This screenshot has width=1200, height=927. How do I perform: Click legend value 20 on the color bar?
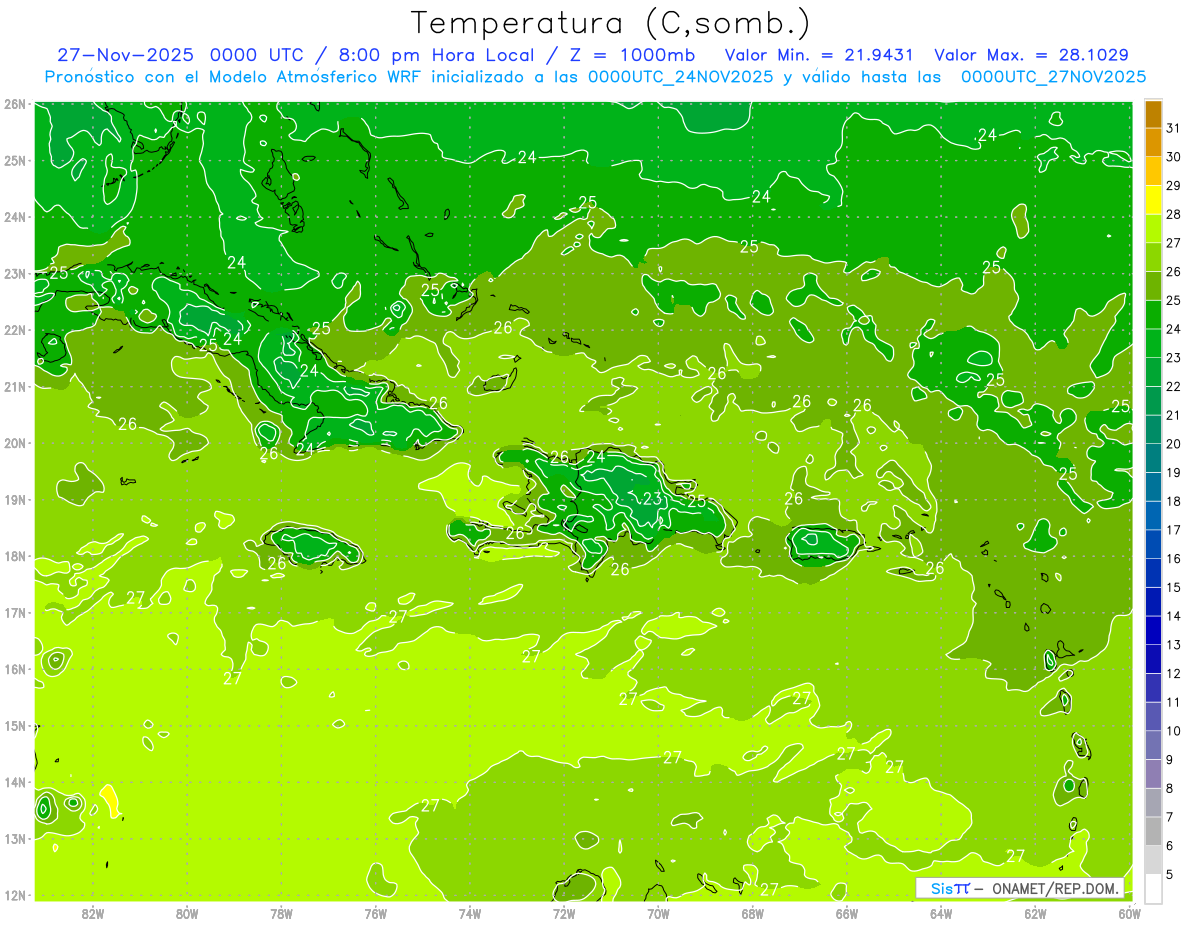click(x=1174, y=444)
